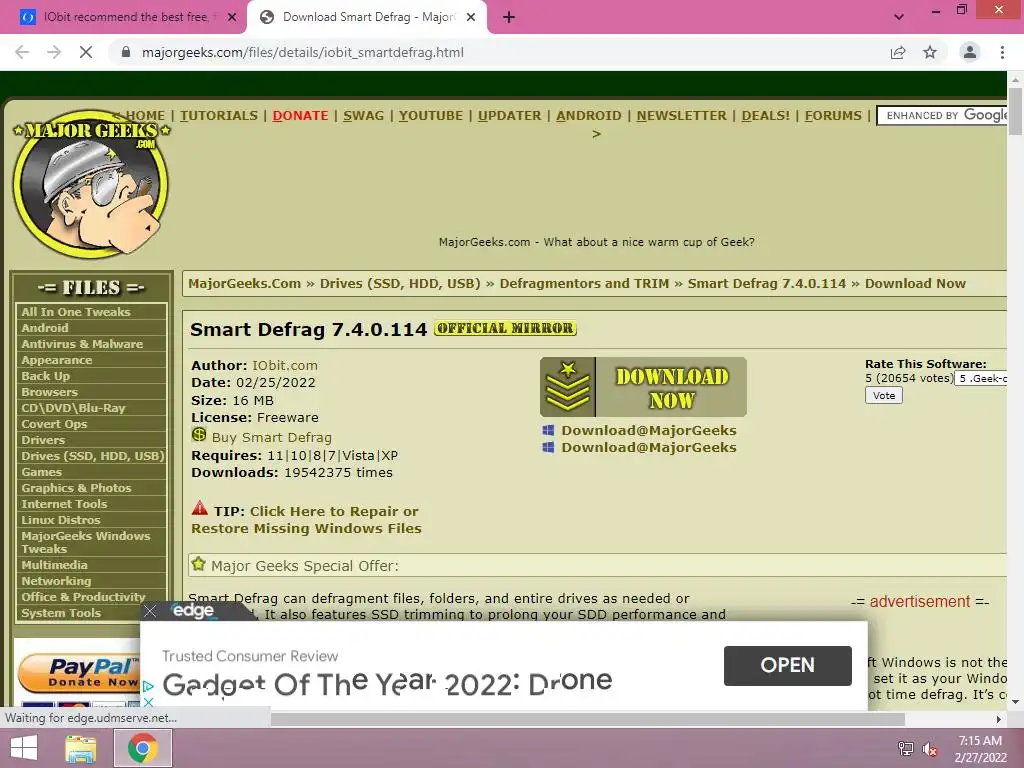The image size is (1024, 768).
Task: Bookmark this page with the star icon
Action: (x=930, y=52)
